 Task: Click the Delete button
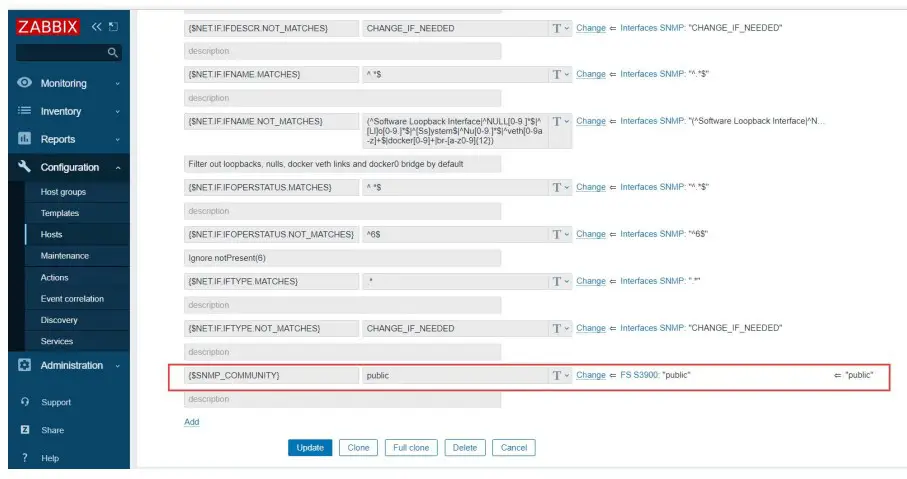pyautogui.click(x=464, y=448)
